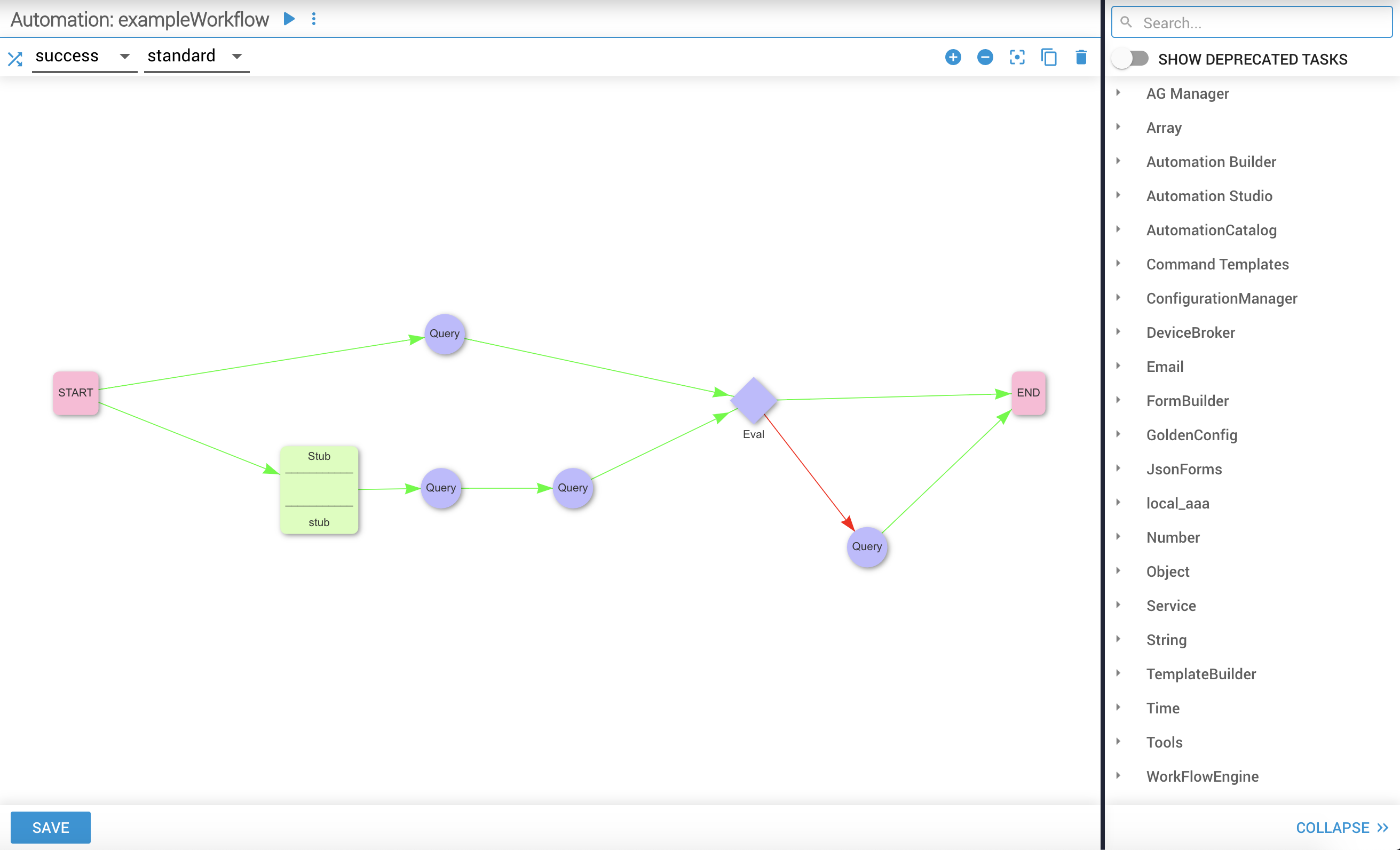1400x850 pixels.
Task: Toggle Show Deprecated Tasks switch
Action: pyautogui.click(x=1130, y=59)
